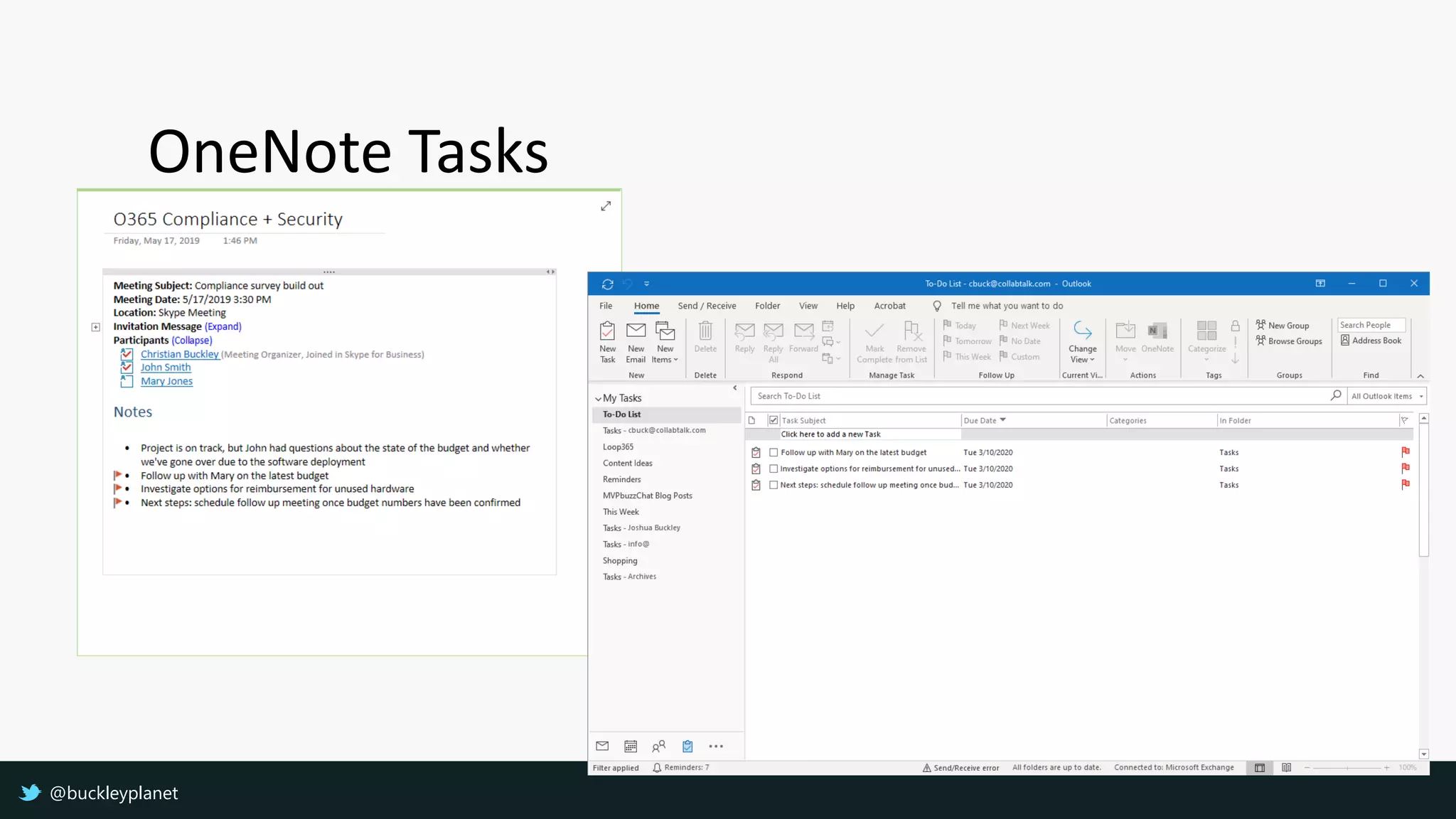Flag task for Today

pos(960,325)
